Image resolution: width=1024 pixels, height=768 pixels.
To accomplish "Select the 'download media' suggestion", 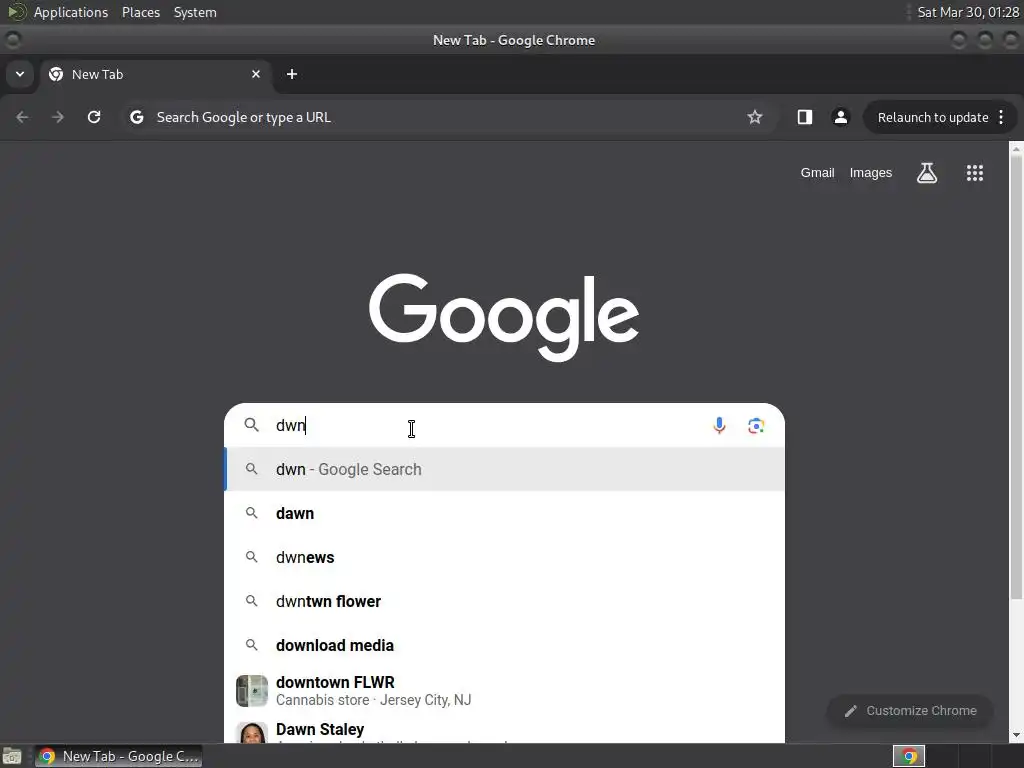I will pyautogui.click(x=504, y=645).
